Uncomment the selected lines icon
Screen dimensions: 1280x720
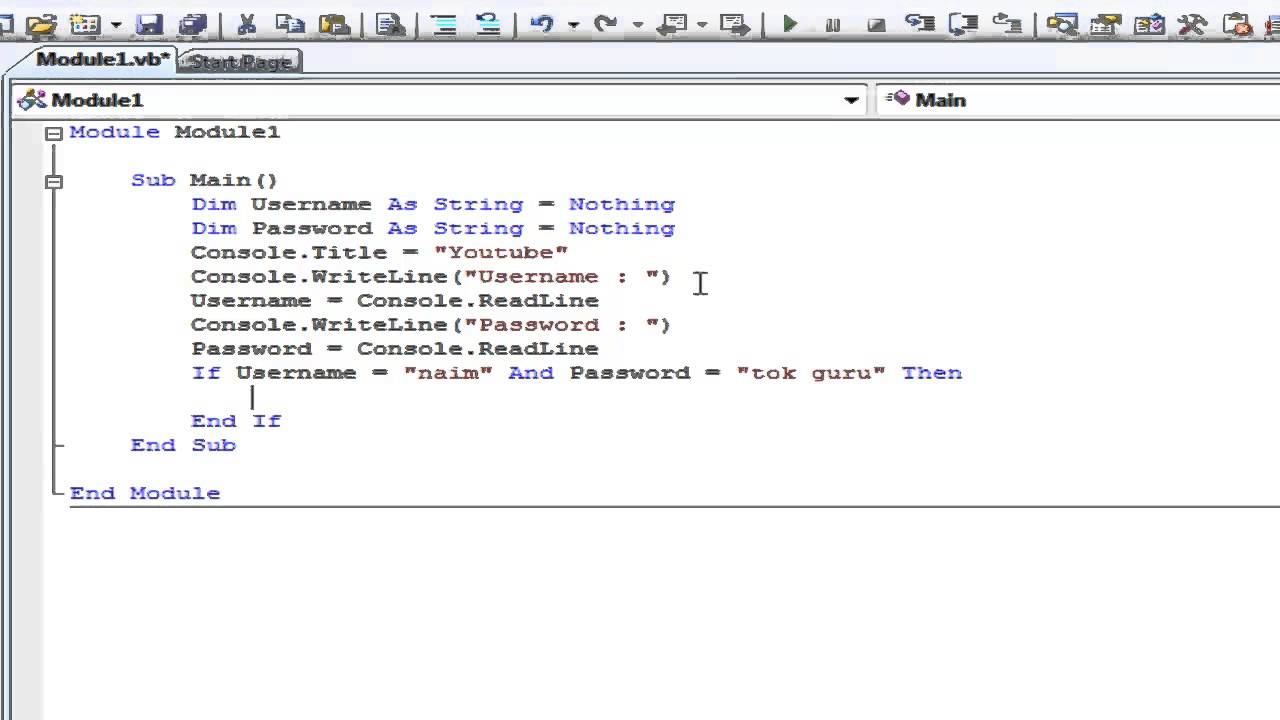(487, 24)
